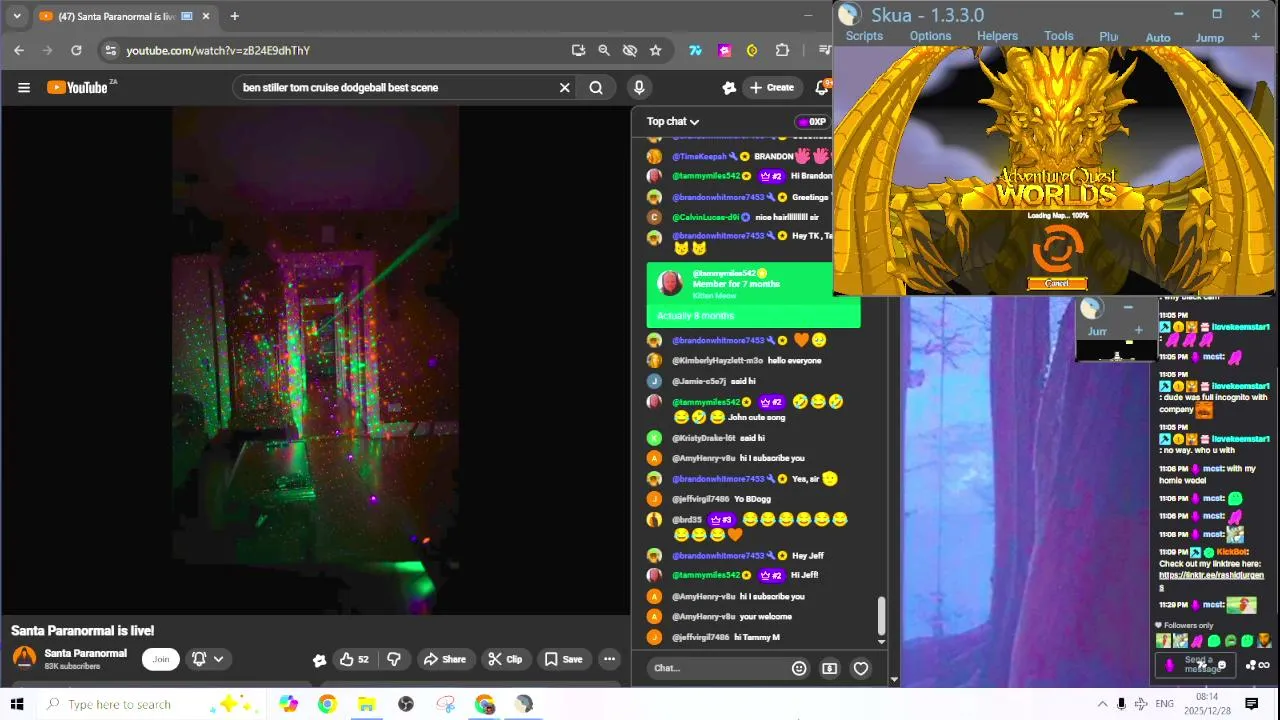Screen dimensions: 1280x720
Task: View site information icon in address bar
Action: 111,50
